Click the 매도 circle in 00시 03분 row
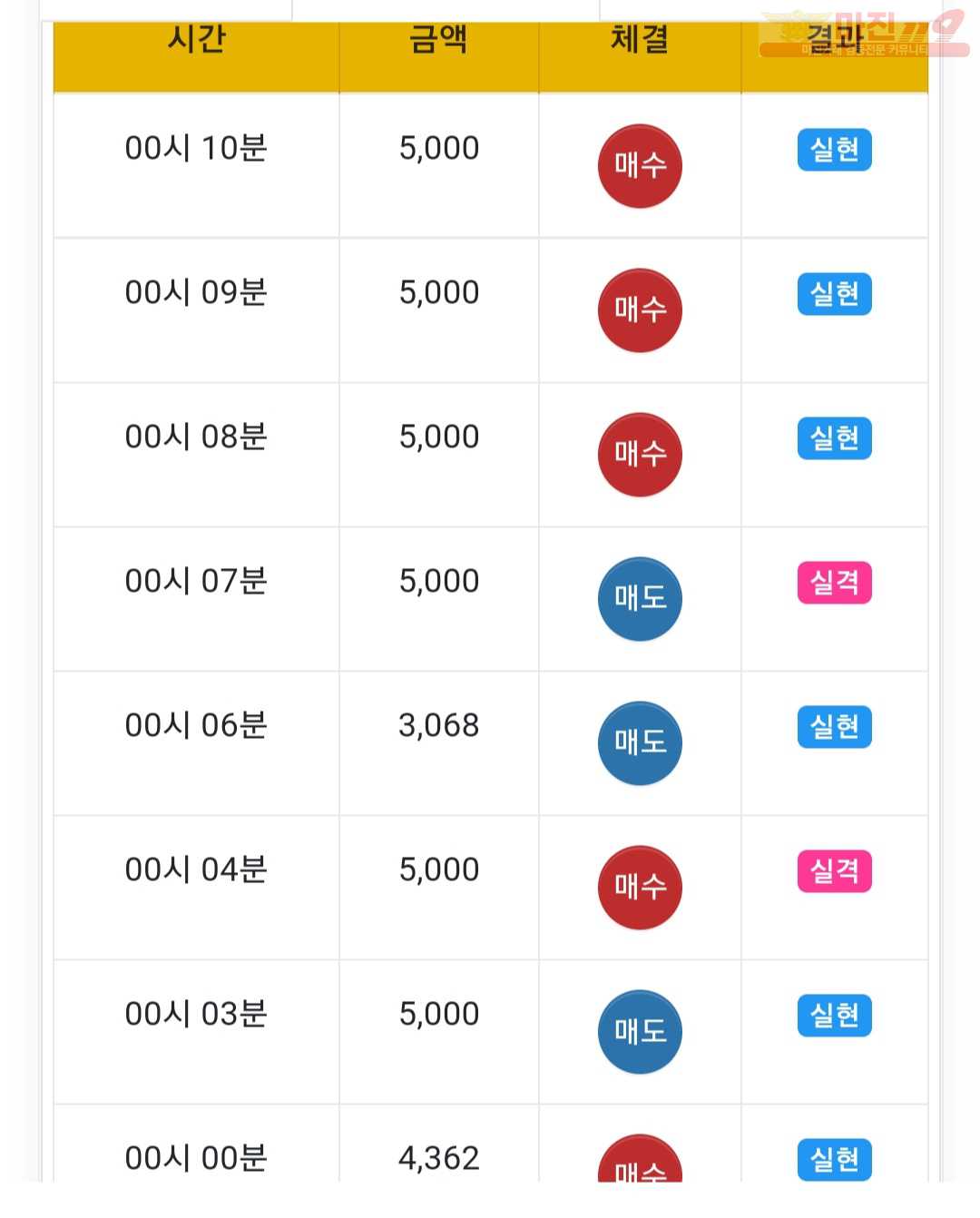The image size is (980, 1218). pyautogui.click(x=640, y=1032)
